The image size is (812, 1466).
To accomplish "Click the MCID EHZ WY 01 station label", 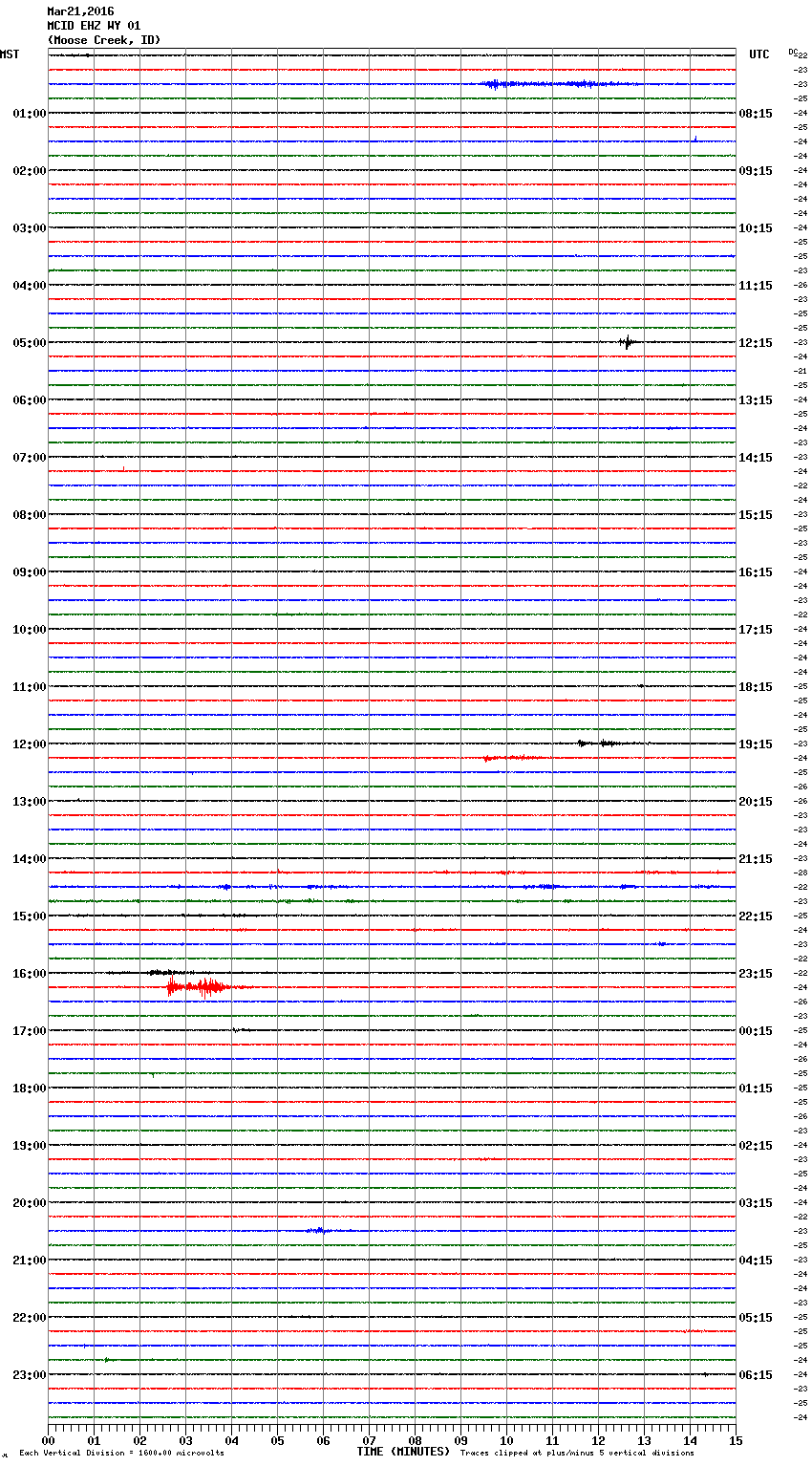I will [94, 26].
